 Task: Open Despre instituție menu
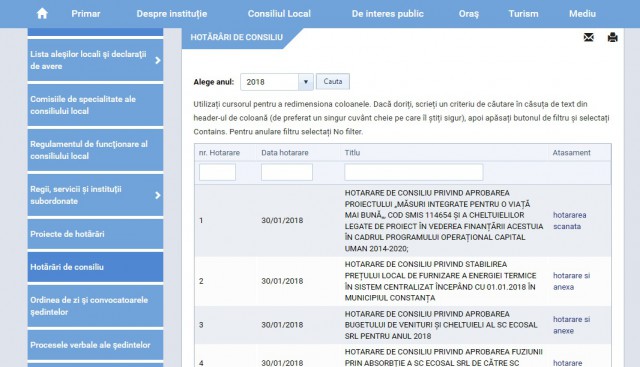[172, 14]
